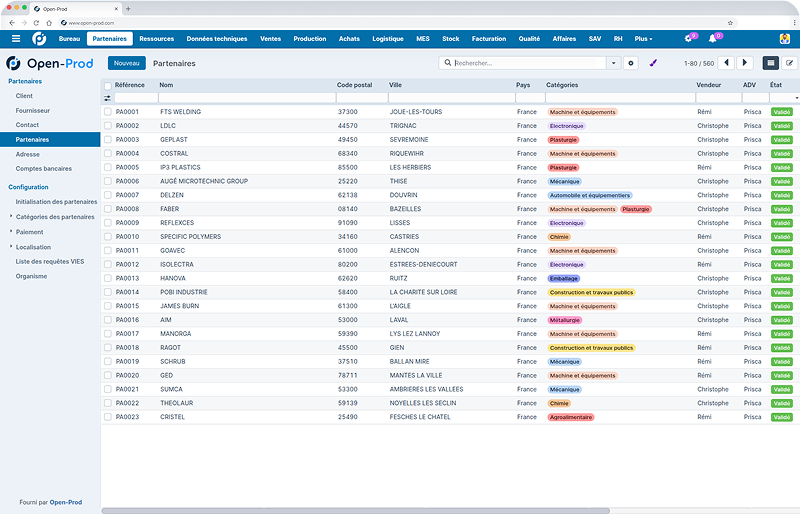Open the Données techniques menu
Image resolution: width=800 pixels, height=514 pixels.
click(217, 39)
